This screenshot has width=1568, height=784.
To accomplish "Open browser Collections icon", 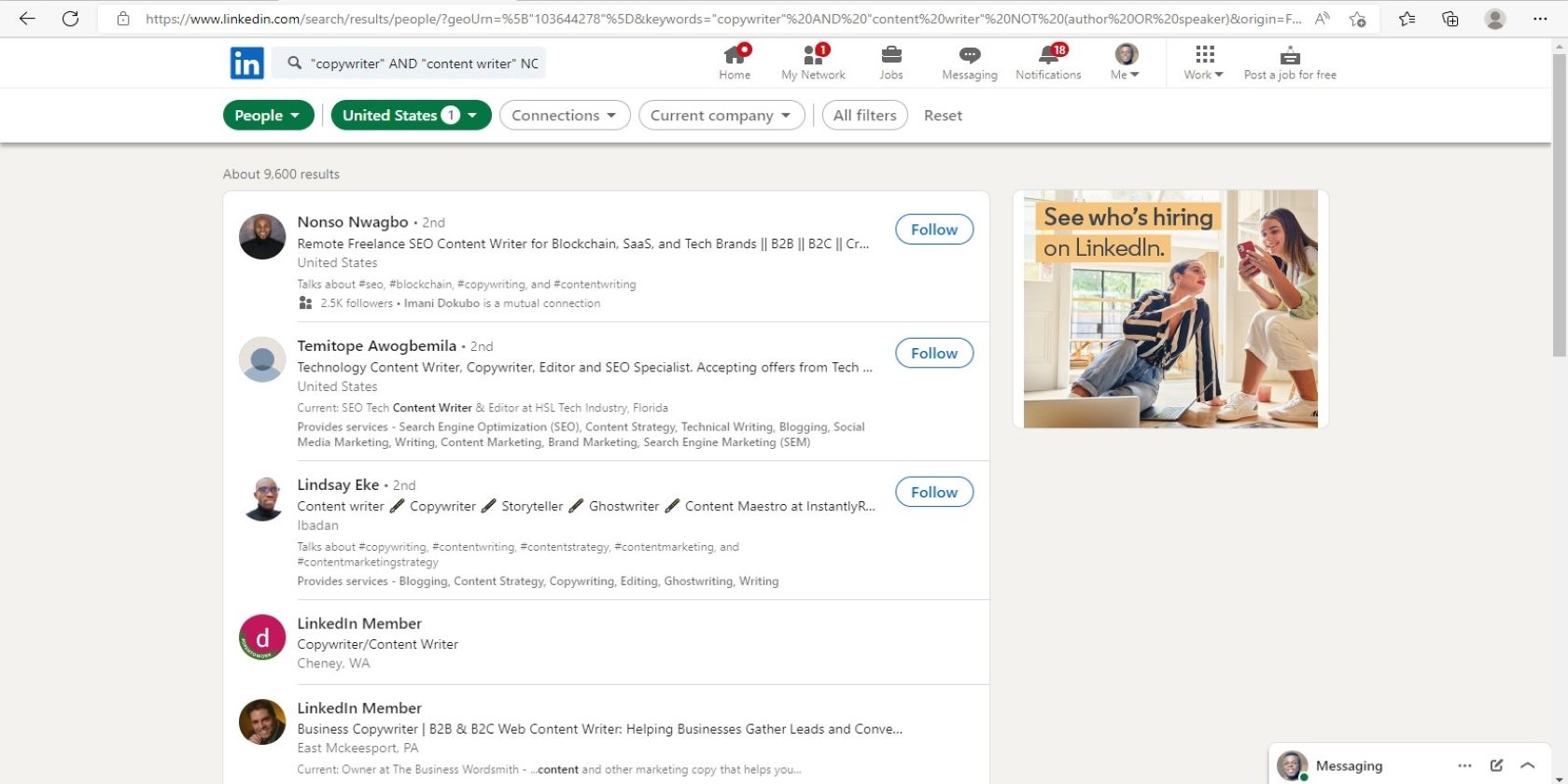I will click(1450, 19).
